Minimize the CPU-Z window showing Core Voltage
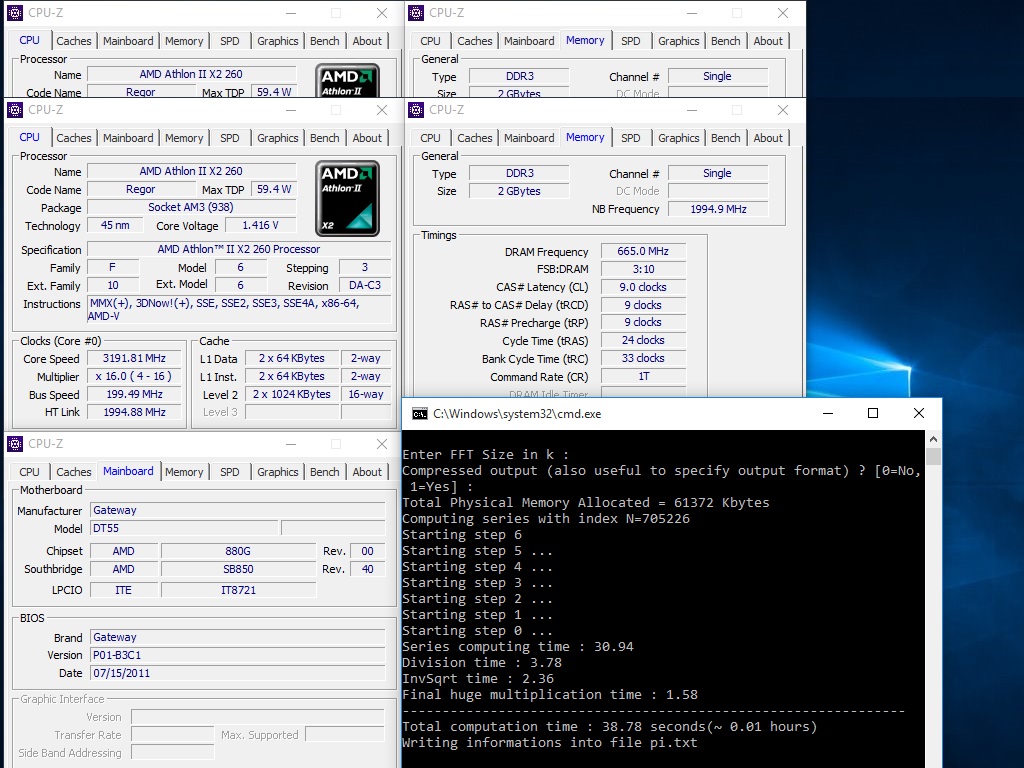 291,110
